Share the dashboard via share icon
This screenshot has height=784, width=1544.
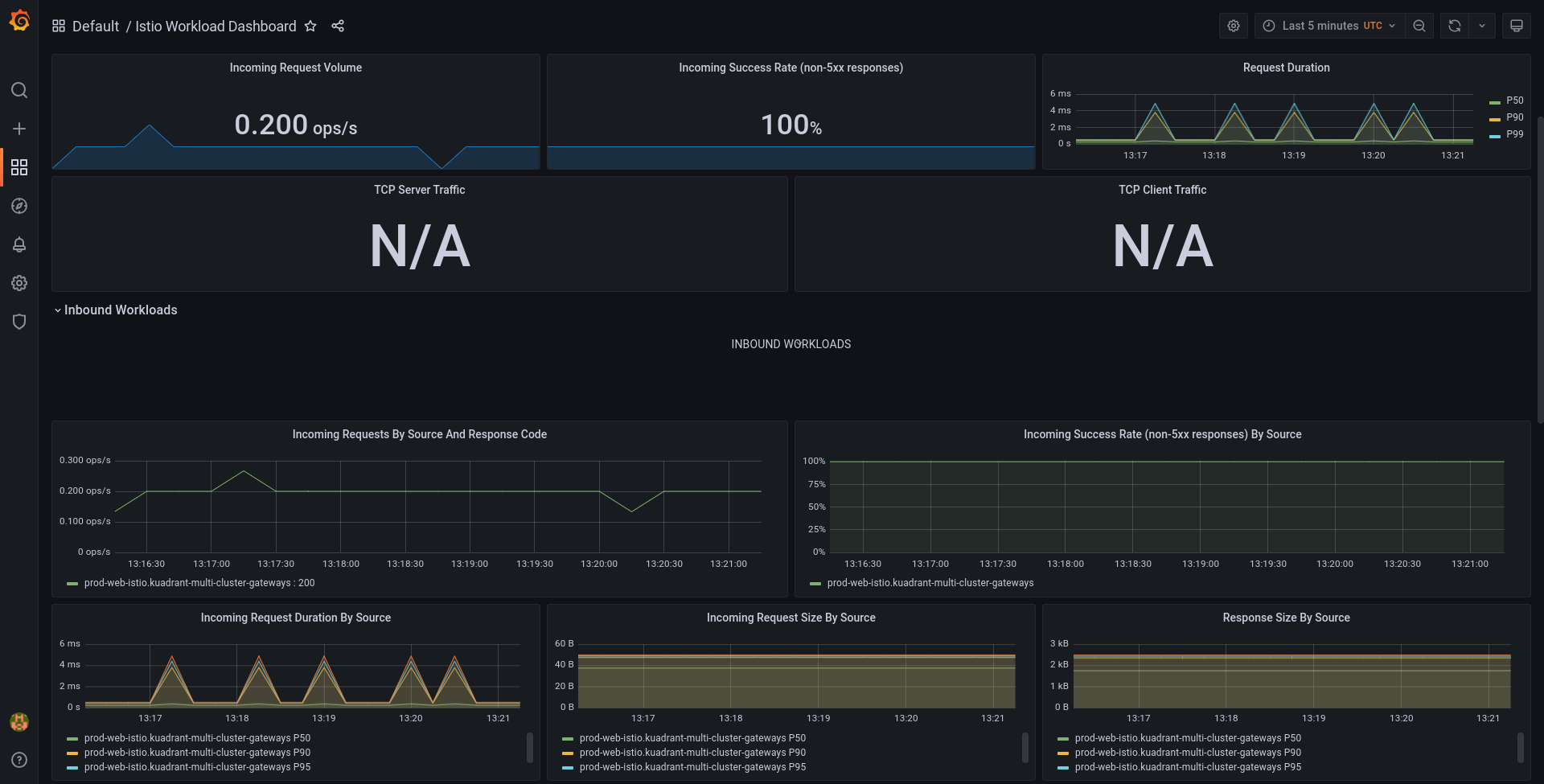pyautogui.click(x=338, y=26)
